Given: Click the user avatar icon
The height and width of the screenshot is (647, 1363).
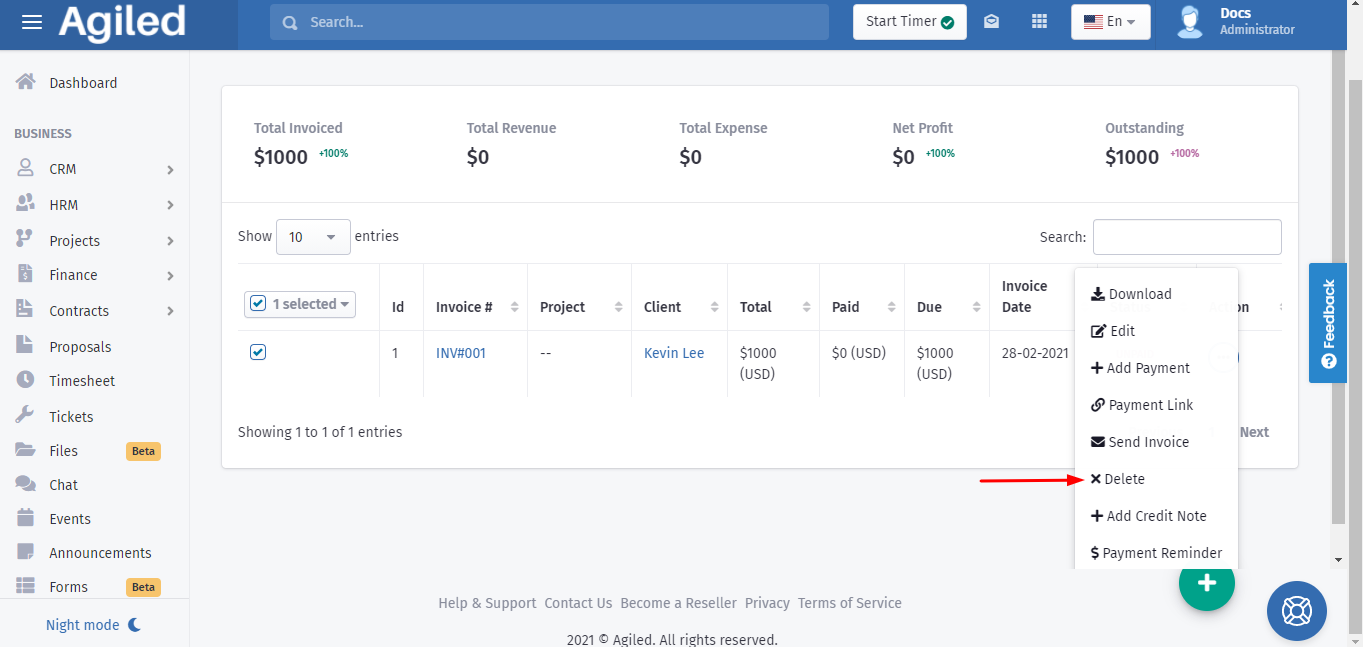Looking at the screenshot, I should (x=1189, y=22).
